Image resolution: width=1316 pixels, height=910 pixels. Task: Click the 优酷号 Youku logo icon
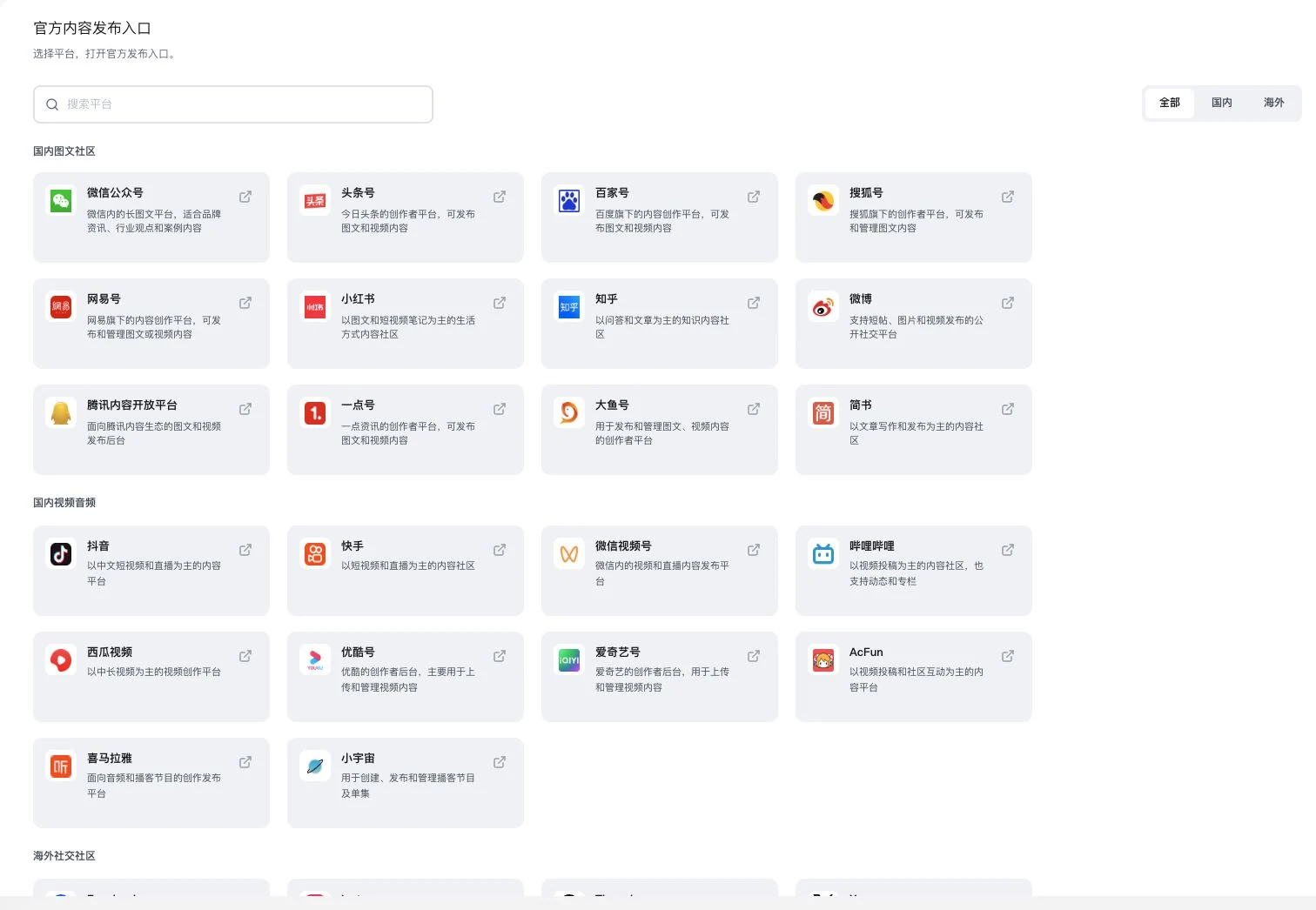(x=315, y=660)
